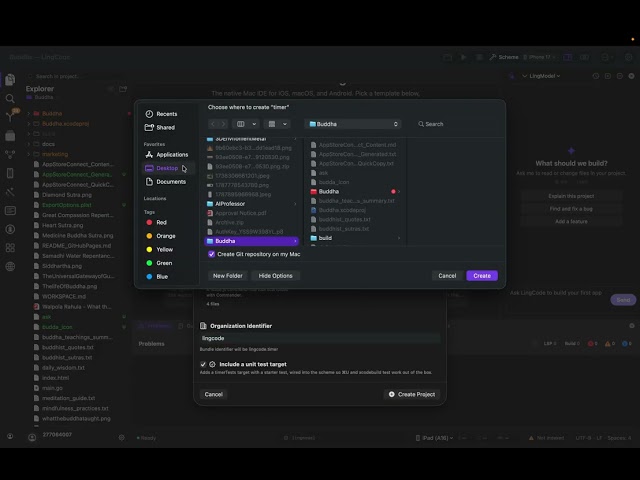Select Documents in dialog Favorites
The image size is (640, 480).
165,182
